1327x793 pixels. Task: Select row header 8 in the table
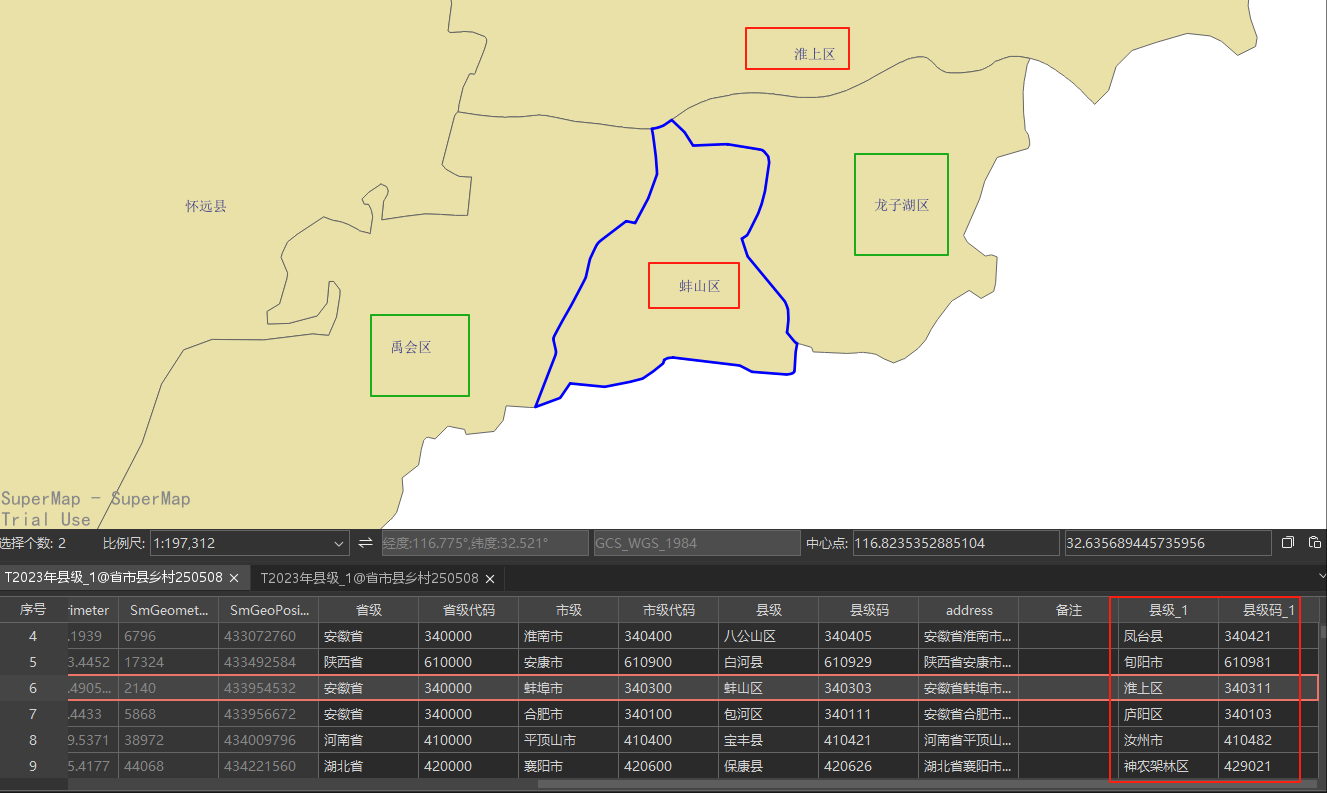tap(33, 740)
